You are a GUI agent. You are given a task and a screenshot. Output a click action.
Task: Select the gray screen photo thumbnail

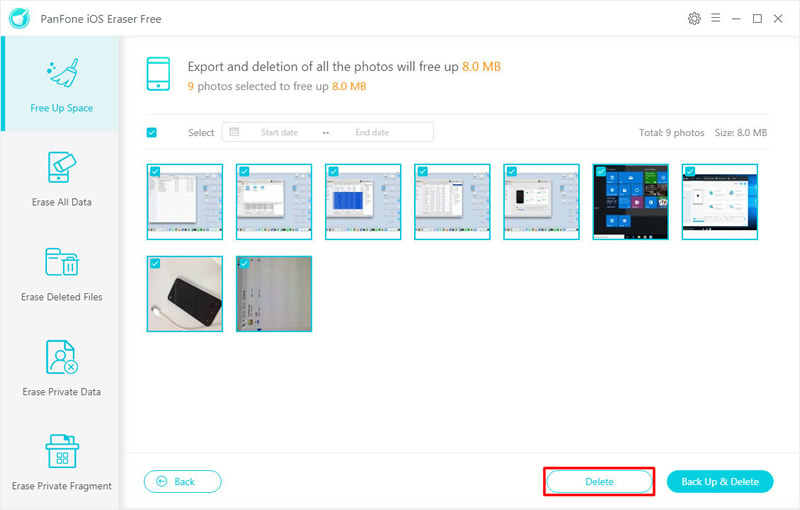click(x=274, y=294)
